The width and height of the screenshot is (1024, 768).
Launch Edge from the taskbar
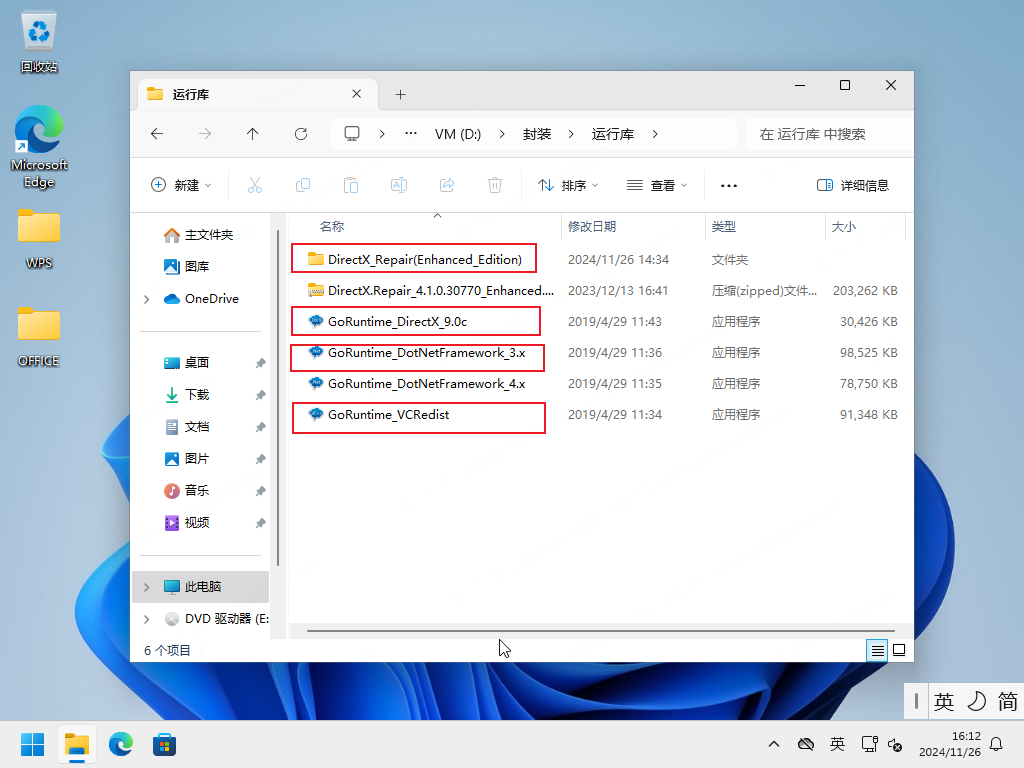121,744
